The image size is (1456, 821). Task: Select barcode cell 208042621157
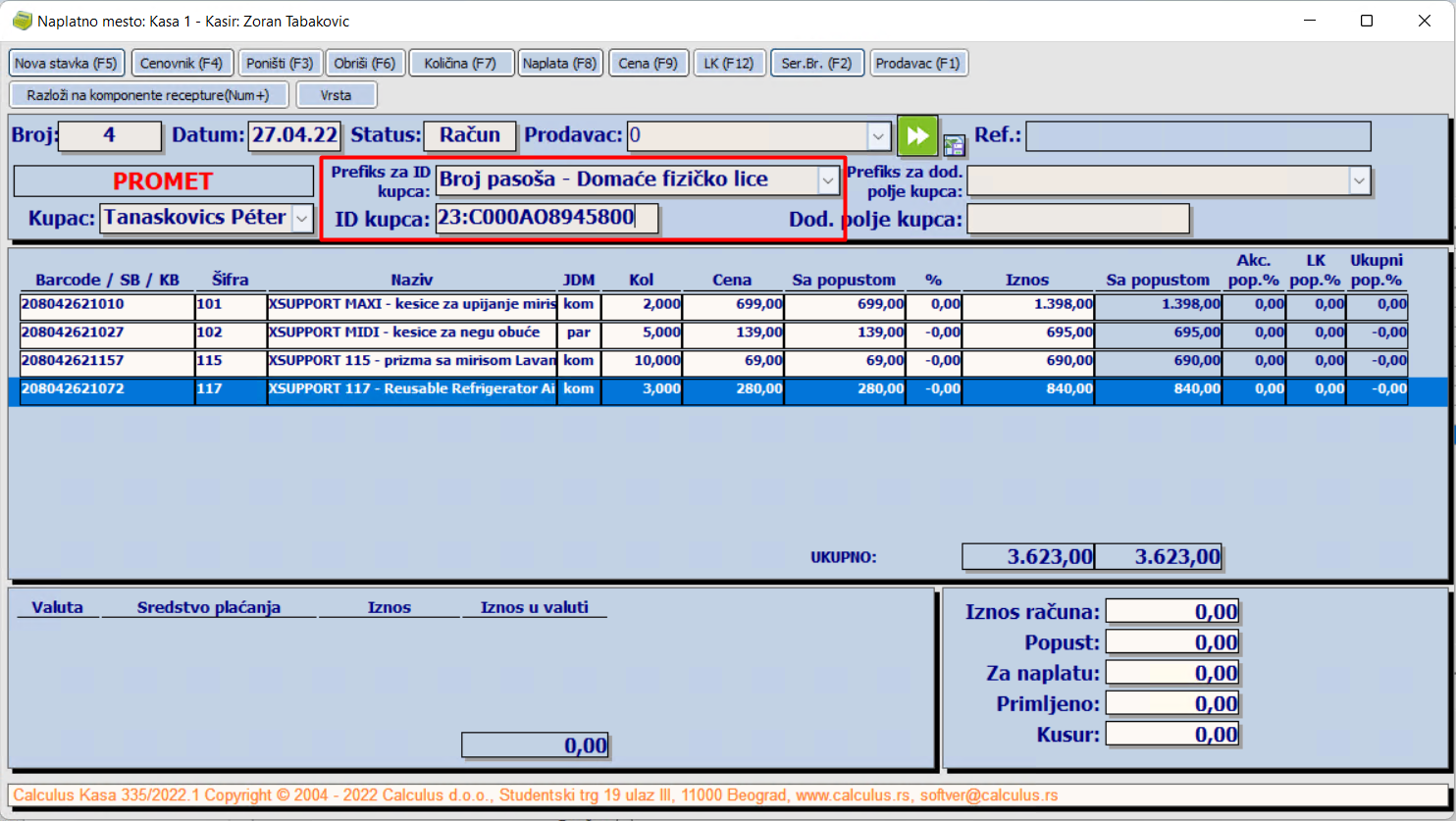point(107,362)
